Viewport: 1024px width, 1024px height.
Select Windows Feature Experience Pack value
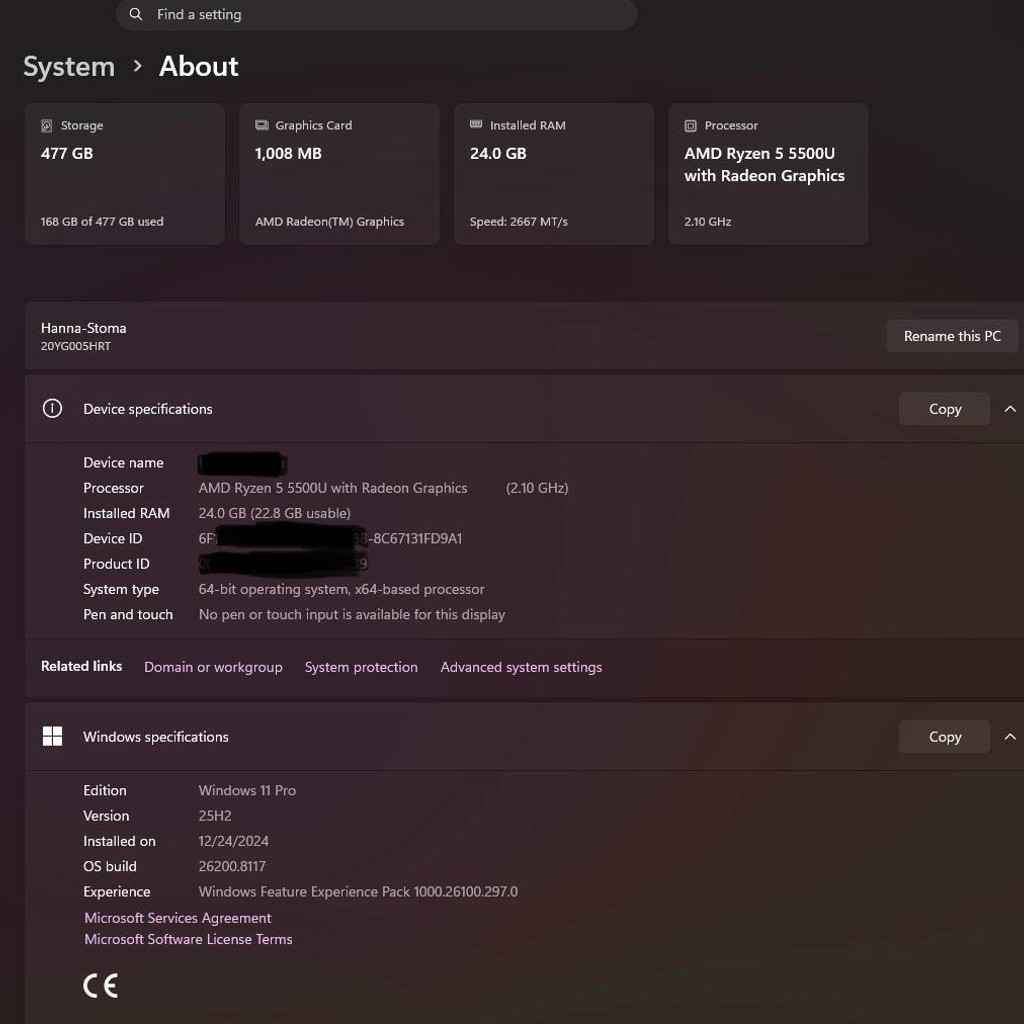[x=358, y=891]
